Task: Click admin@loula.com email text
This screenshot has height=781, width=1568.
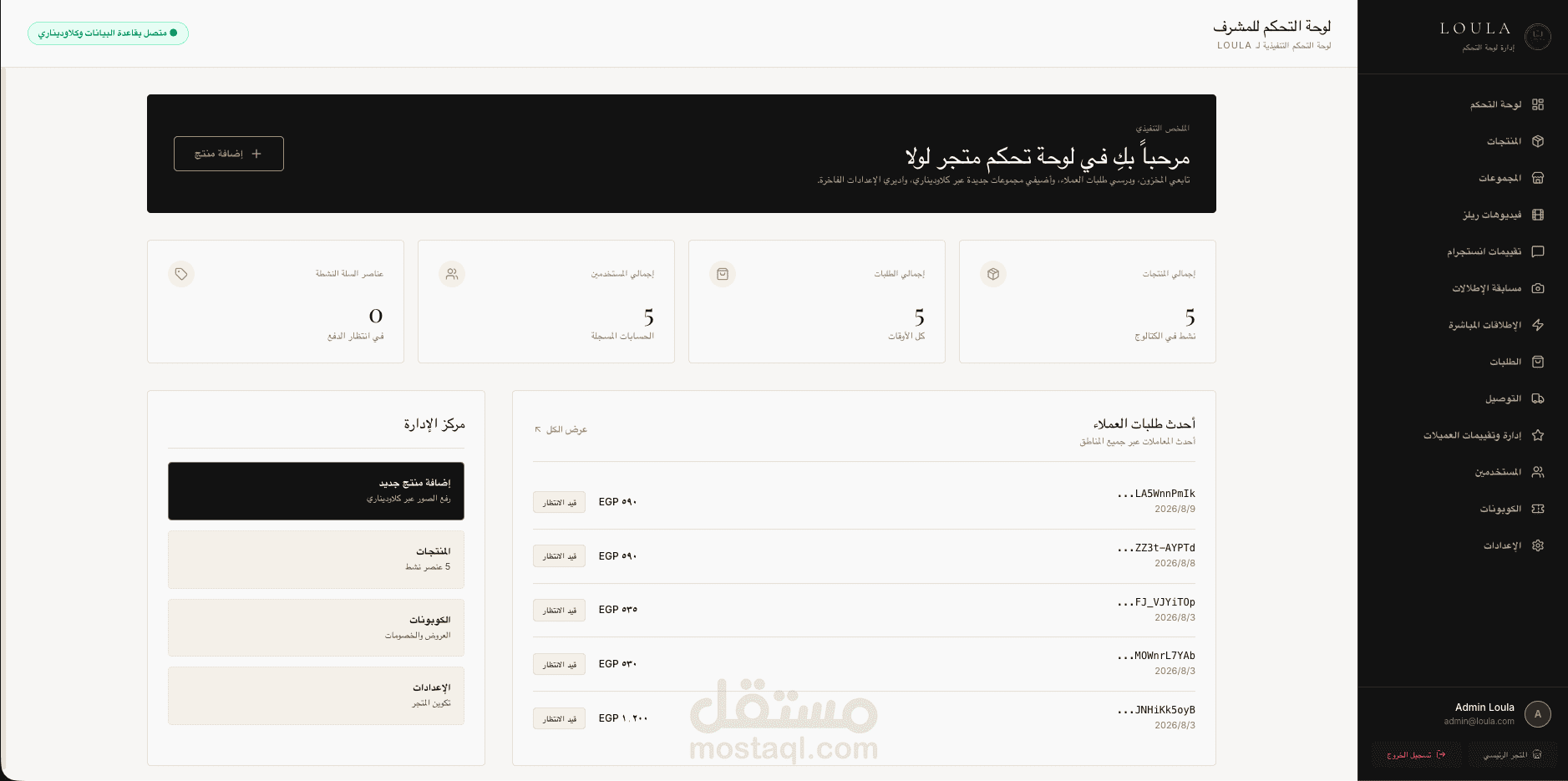Action: tap(1479, 722)
